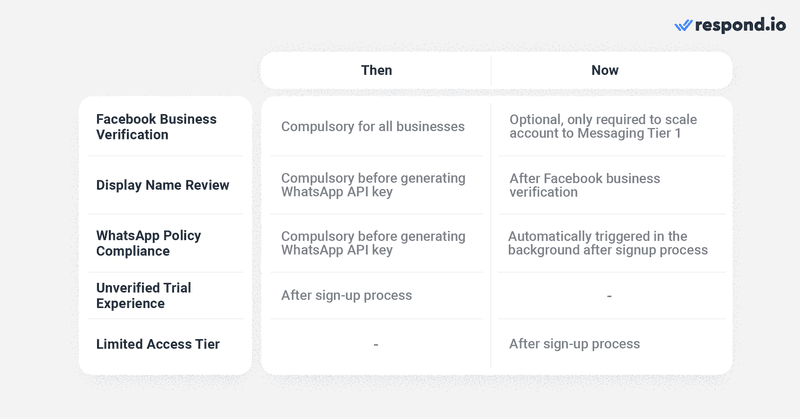
Task: Click the Limited Access Tier row label
Action: pos(158,344)
